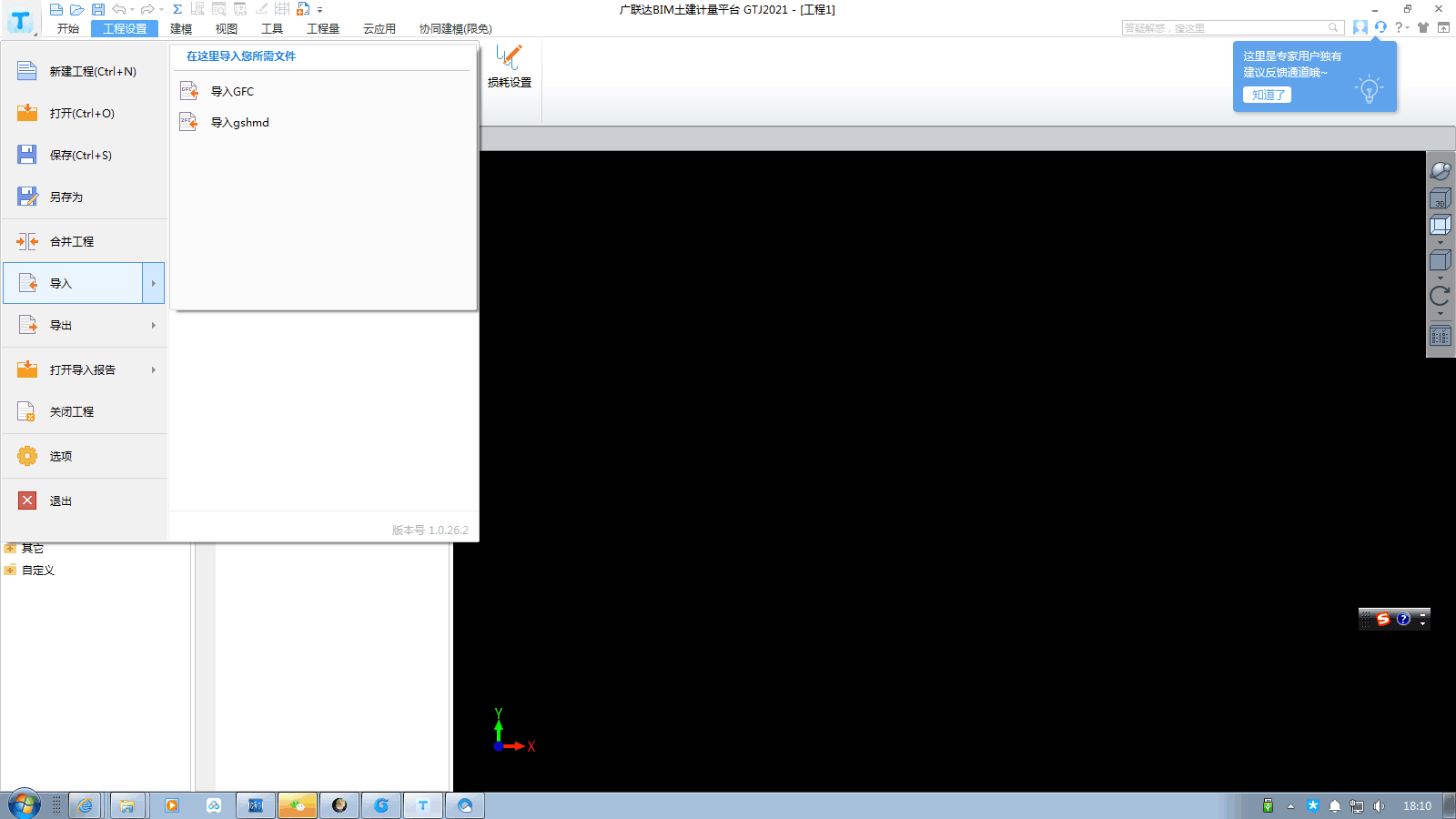The image size is (1456, 819).
Task: Open the redo history dropdown arrow
Action: (x=161, y=10)
